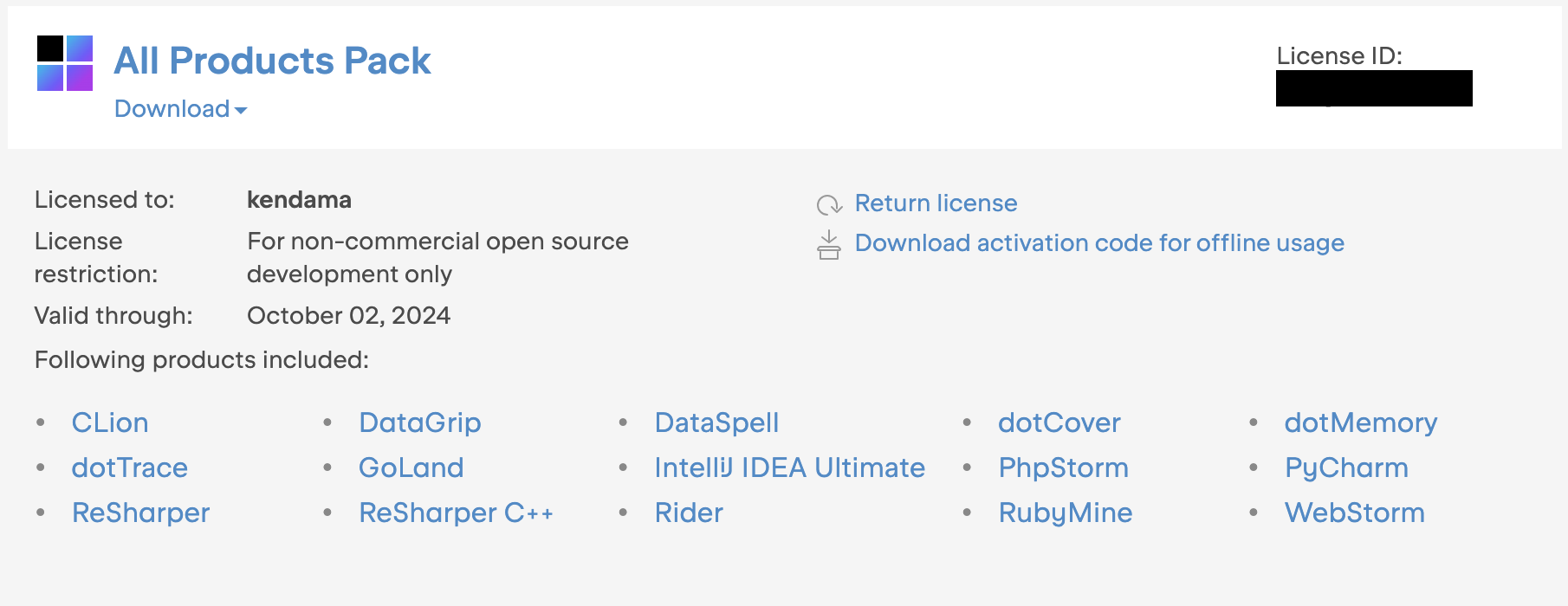Open the dotMemory product link
Viewport: 1568px width, 606px height.
pos(1360,422)
